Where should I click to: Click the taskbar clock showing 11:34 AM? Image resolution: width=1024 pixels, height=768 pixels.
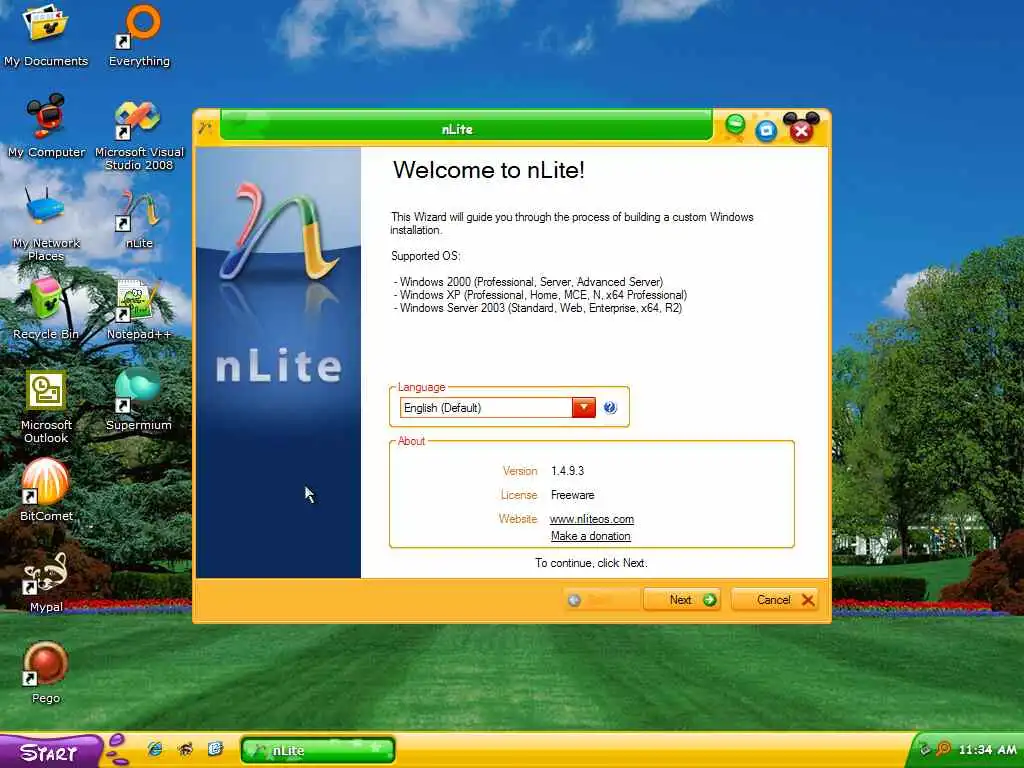tap(987, 750)
